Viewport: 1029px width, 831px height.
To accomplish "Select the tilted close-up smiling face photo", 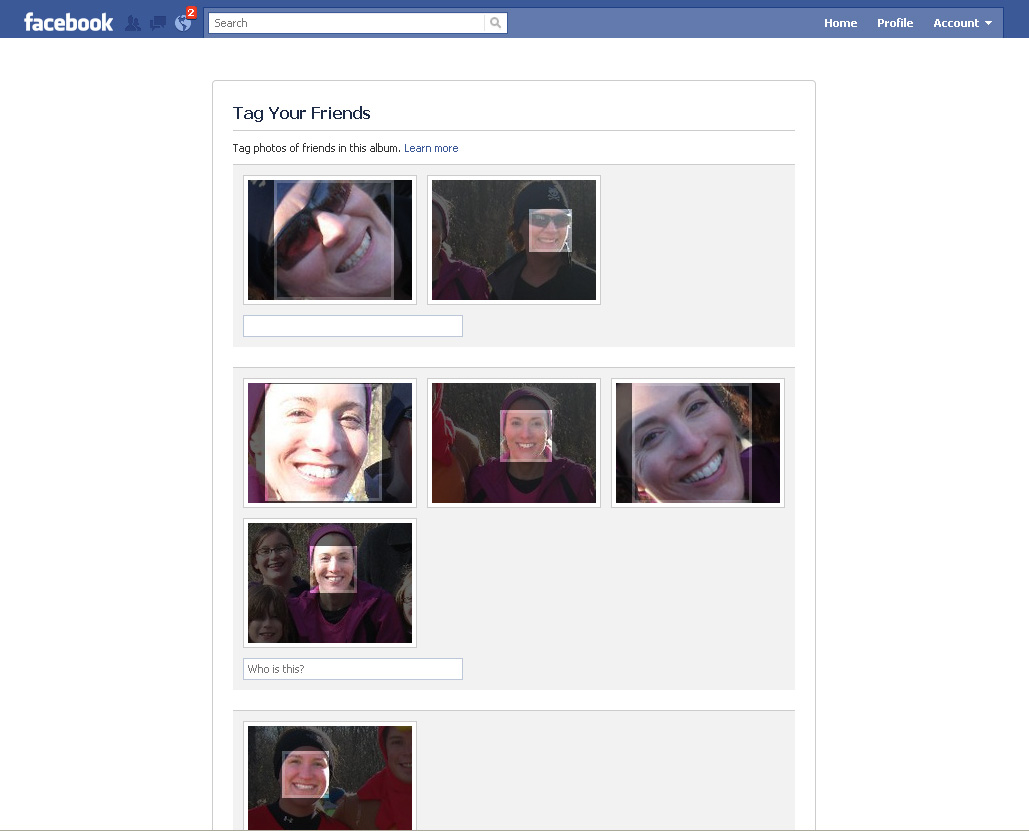I will [x=698, y=443].
